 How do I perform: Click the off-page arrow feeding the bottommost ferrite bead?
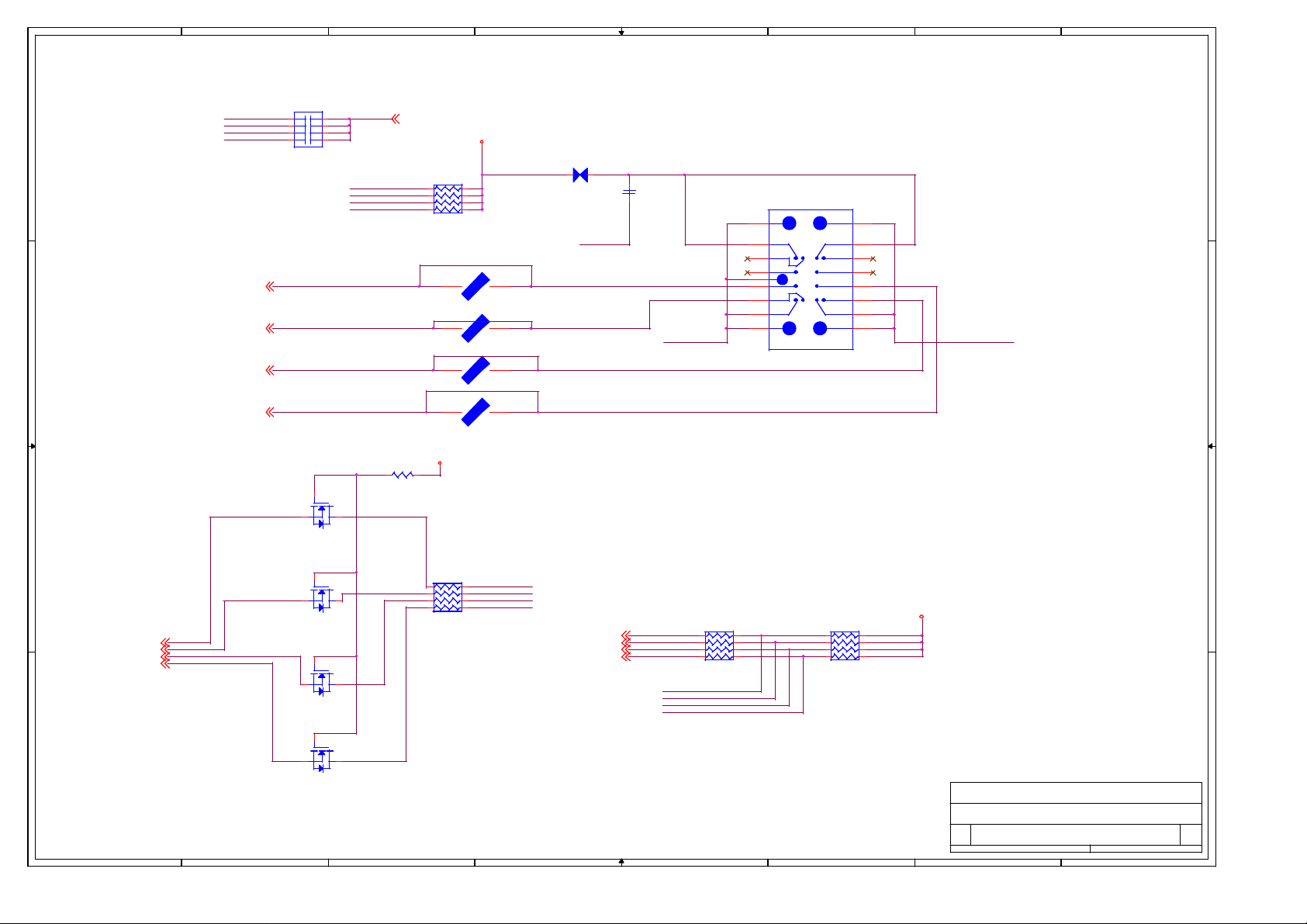pos(270,412)
